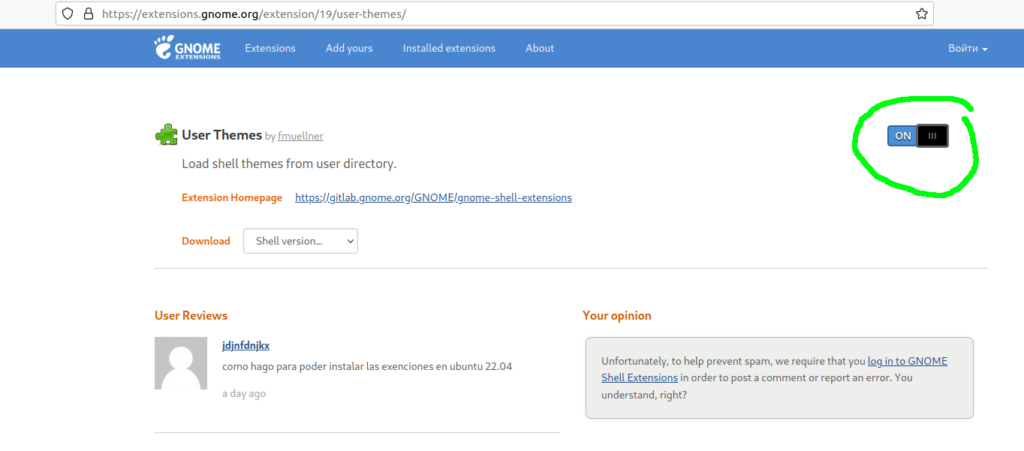Click the dark slider handle of the switch
The image size is (1024, 451).
point(932,136)
